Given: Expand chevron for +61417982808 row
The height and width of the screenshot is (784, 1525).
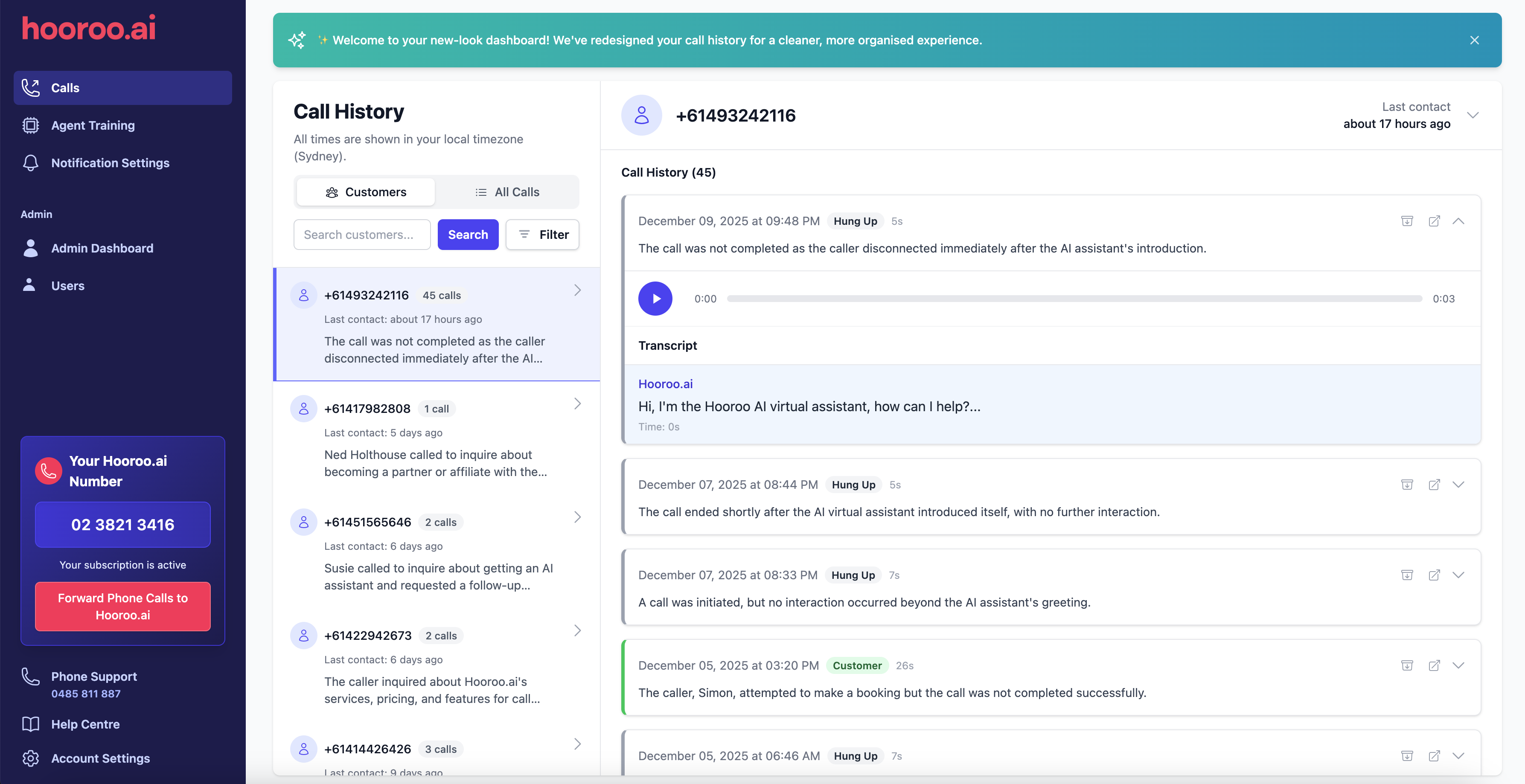Looking at the screenshot, I should pos(577,404).
